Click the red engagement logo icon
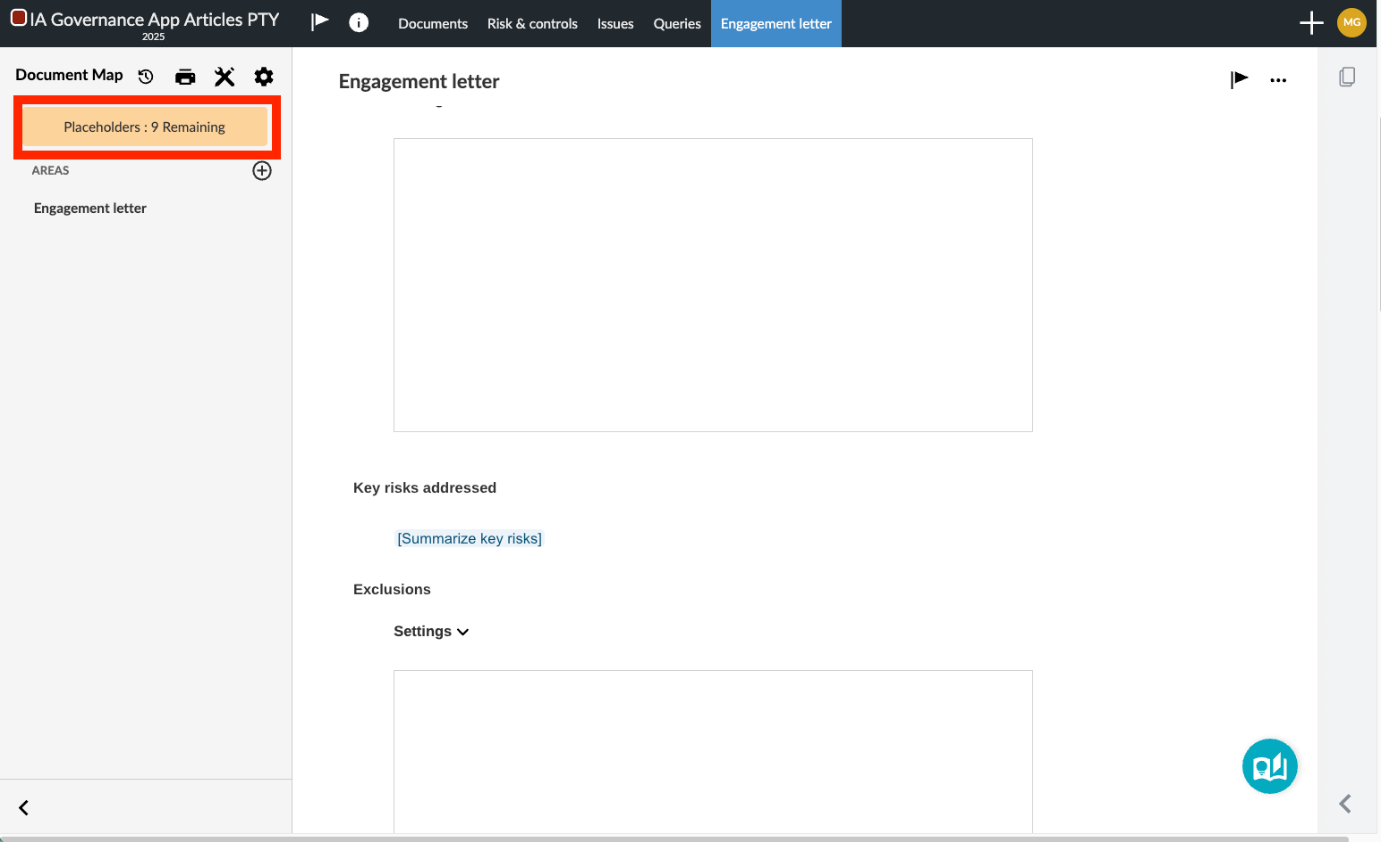1381x842 pixels. point(18,18)
